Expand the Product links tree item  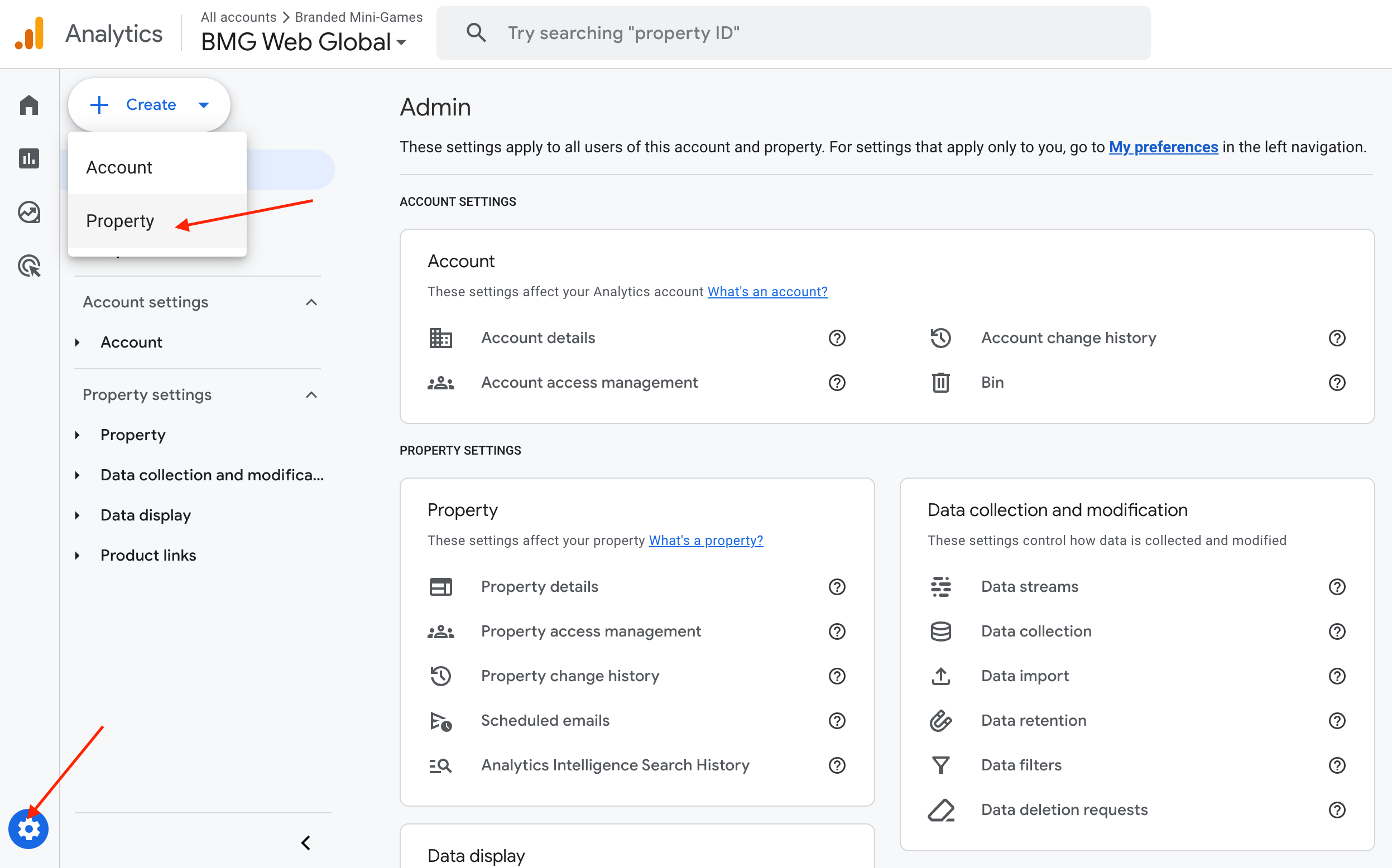pos(78,556)
